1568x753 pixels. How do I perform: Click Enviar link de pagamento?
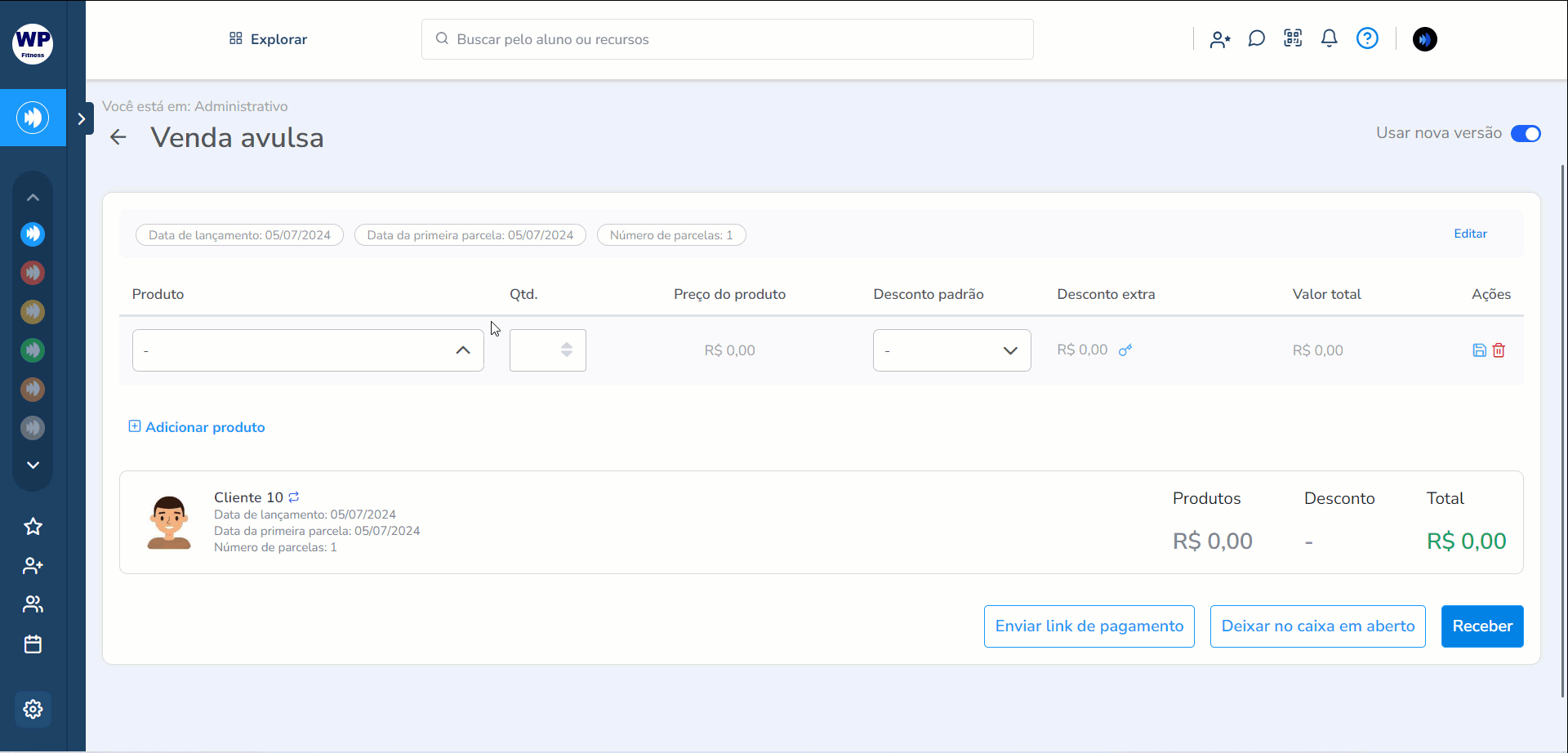tap(1089, 626)
